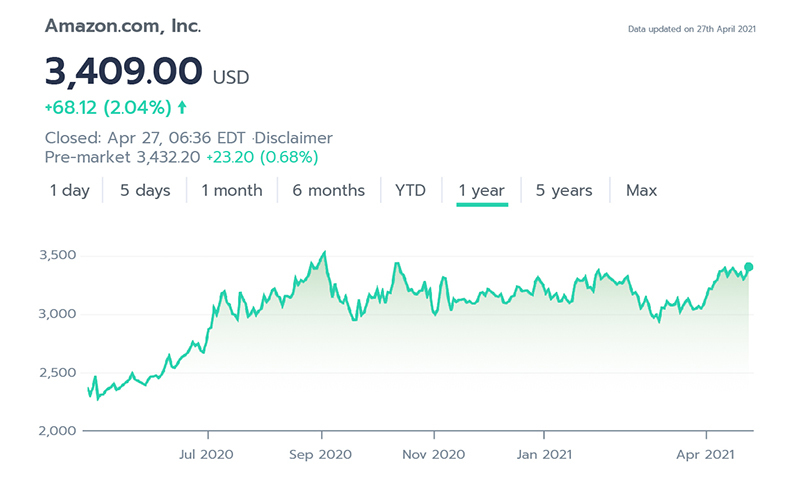Open the 1 month range tab

pyautogui.click(x=232, y=191)
